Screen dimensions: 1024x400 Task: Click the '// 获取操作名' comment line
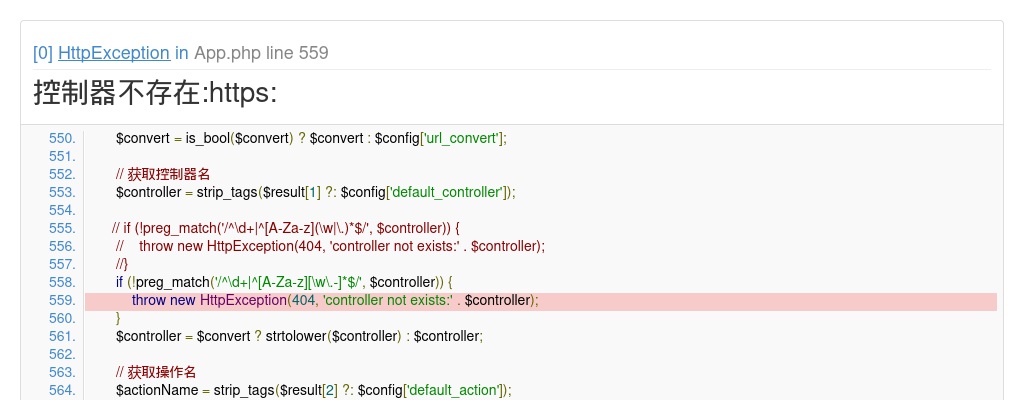pos(156,372)
